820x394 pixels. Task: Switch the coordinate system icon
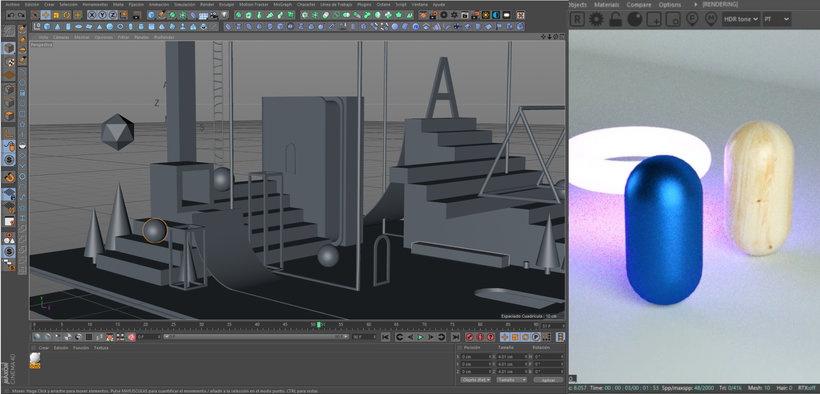click(124, 15)
